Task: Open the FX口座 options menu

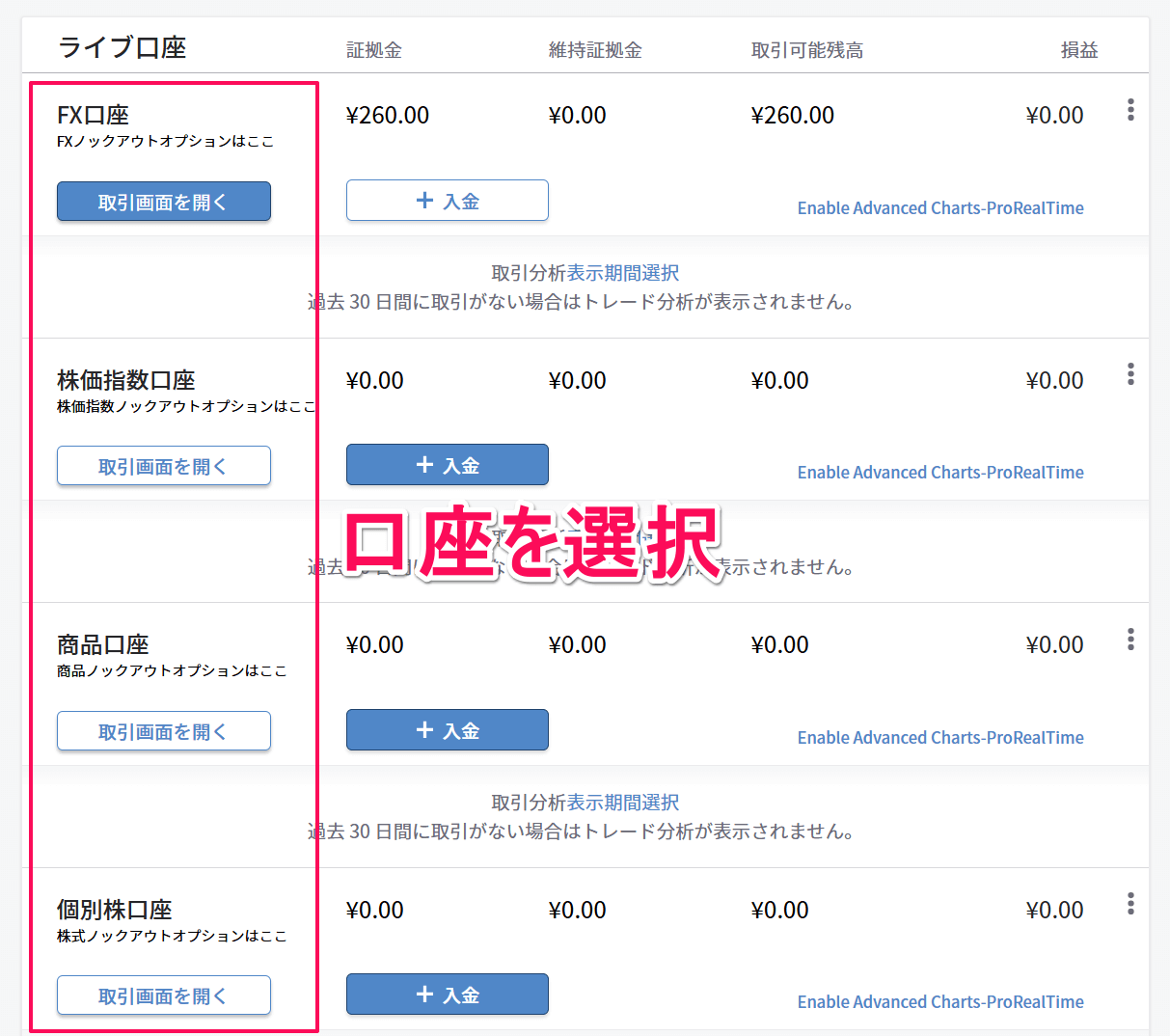Action: 1129,110
